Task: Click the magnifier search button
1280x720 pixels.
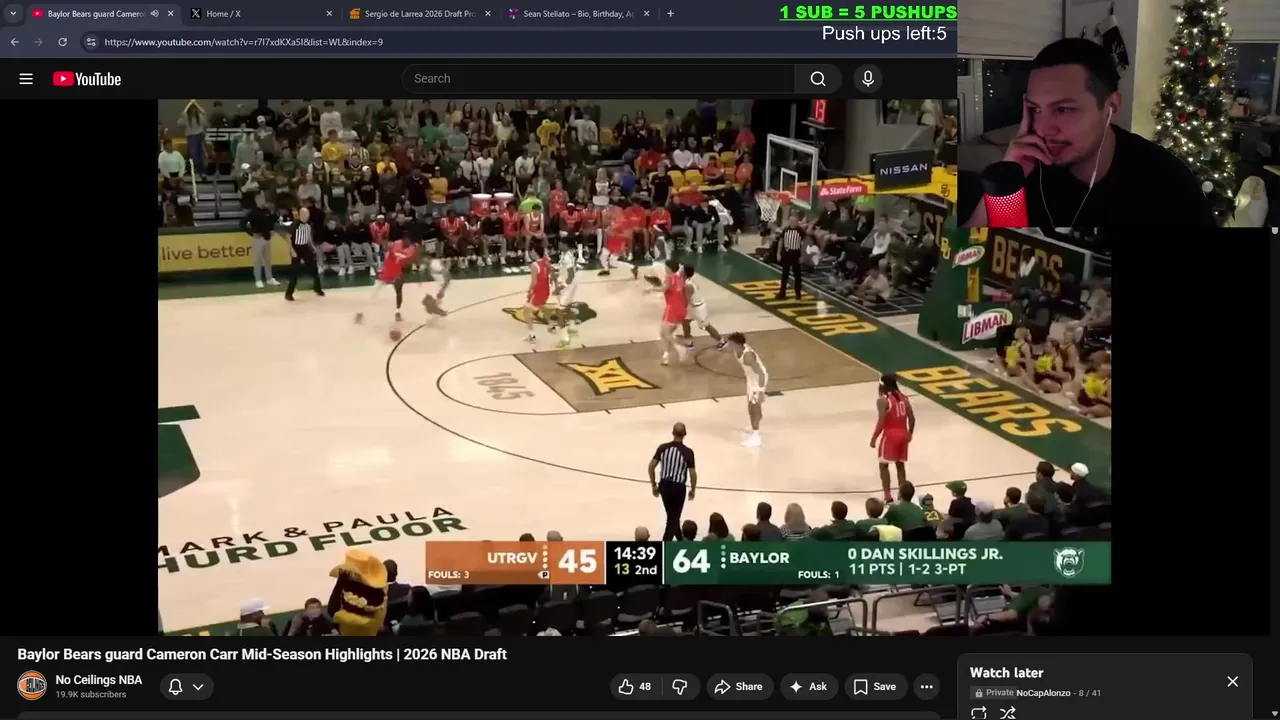Action: [818, 79]
